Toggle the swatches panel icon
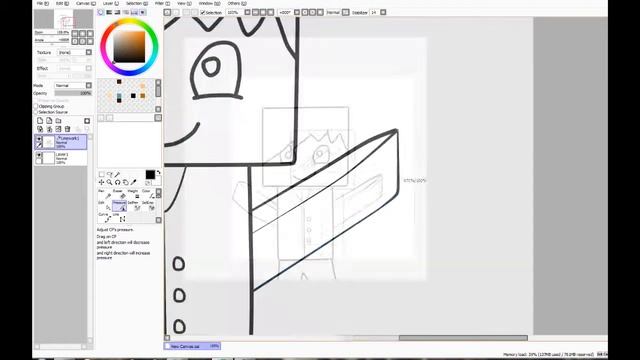This screenshot has height=360, width=640. 134,13
